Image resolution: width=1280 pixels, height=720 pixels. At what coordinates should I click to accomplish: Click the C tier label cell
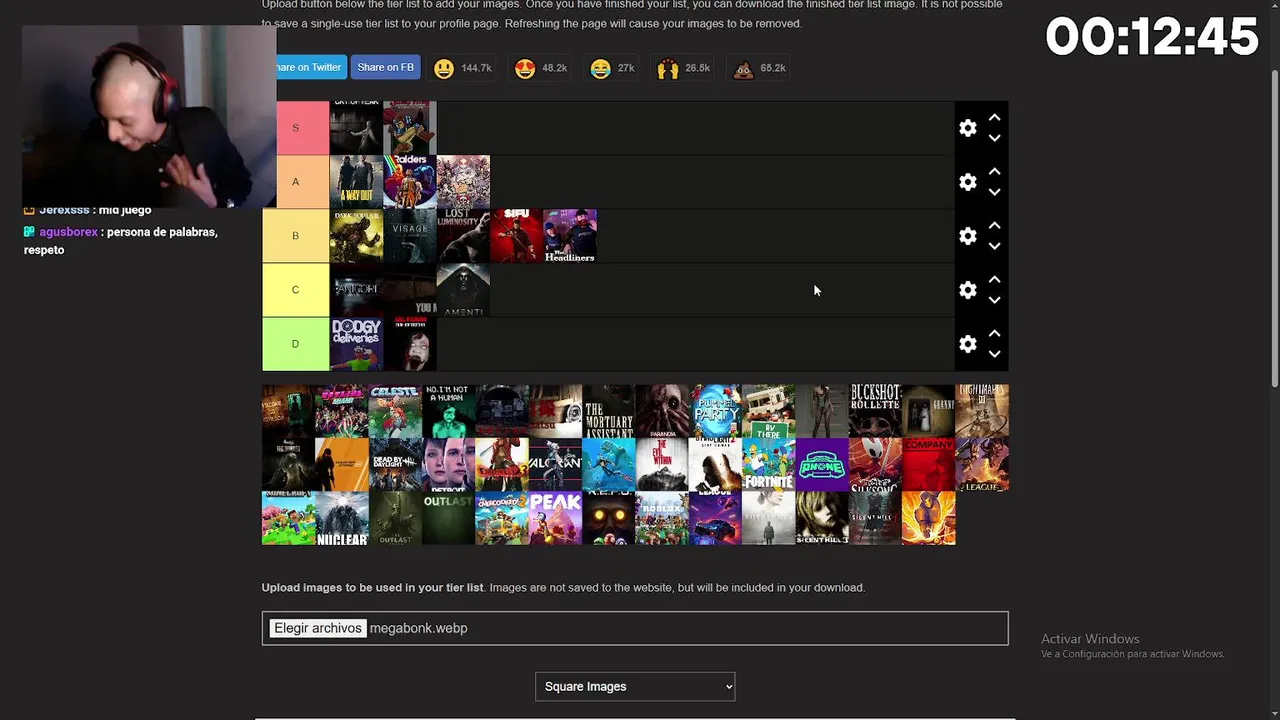tap(295, 290)
